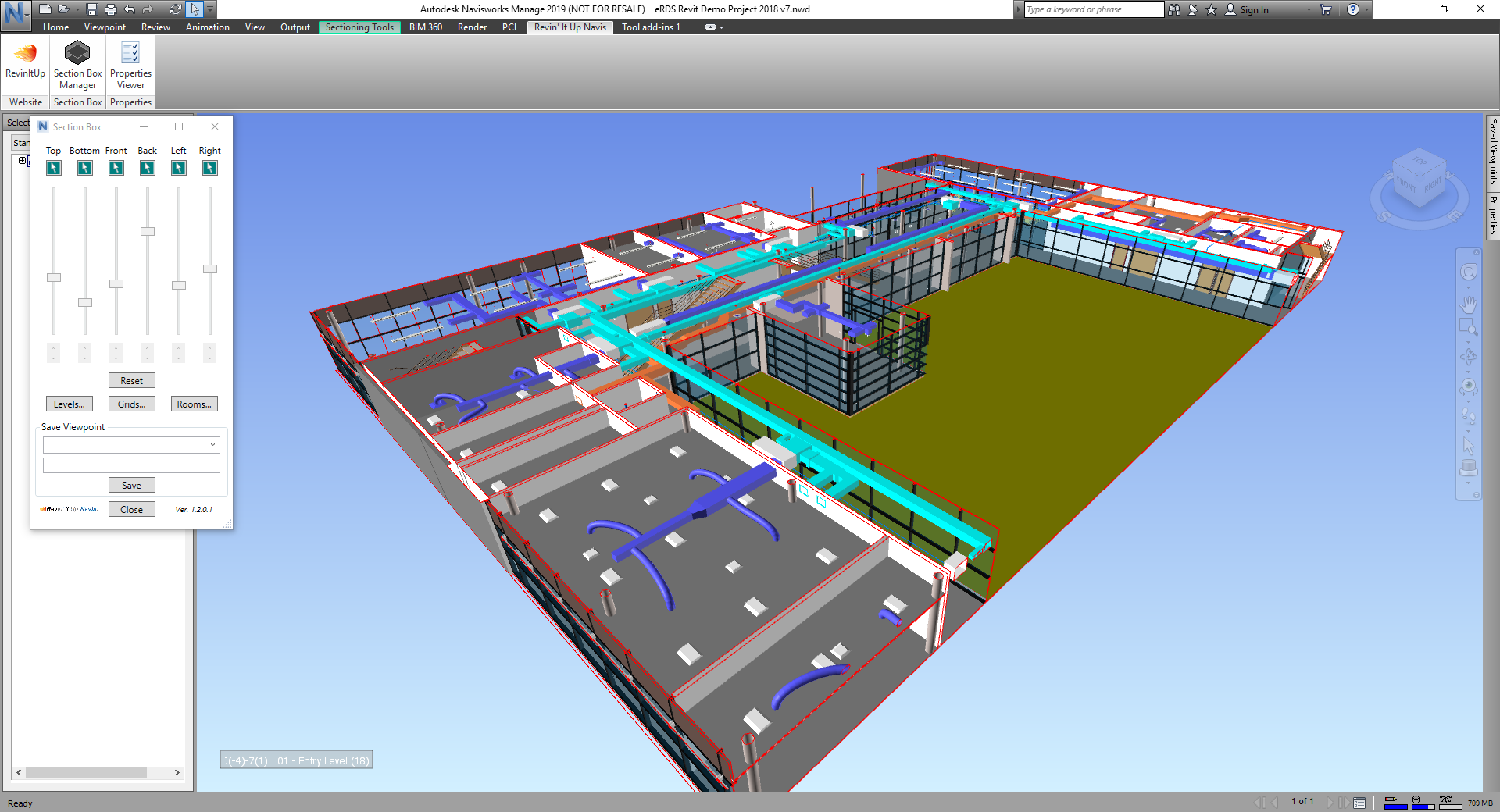Launch the Section Box Manager tool

tap(77, 66)
